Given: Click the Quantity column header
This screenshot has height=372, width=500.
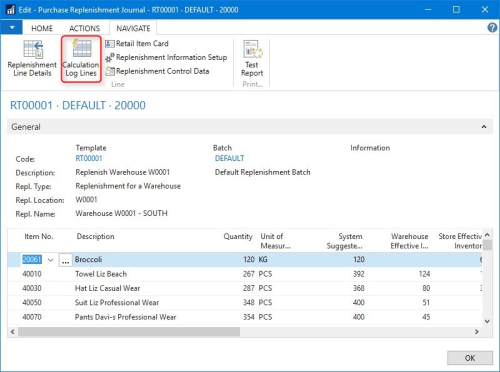Looking at the screenshot, I should point(238,236).
